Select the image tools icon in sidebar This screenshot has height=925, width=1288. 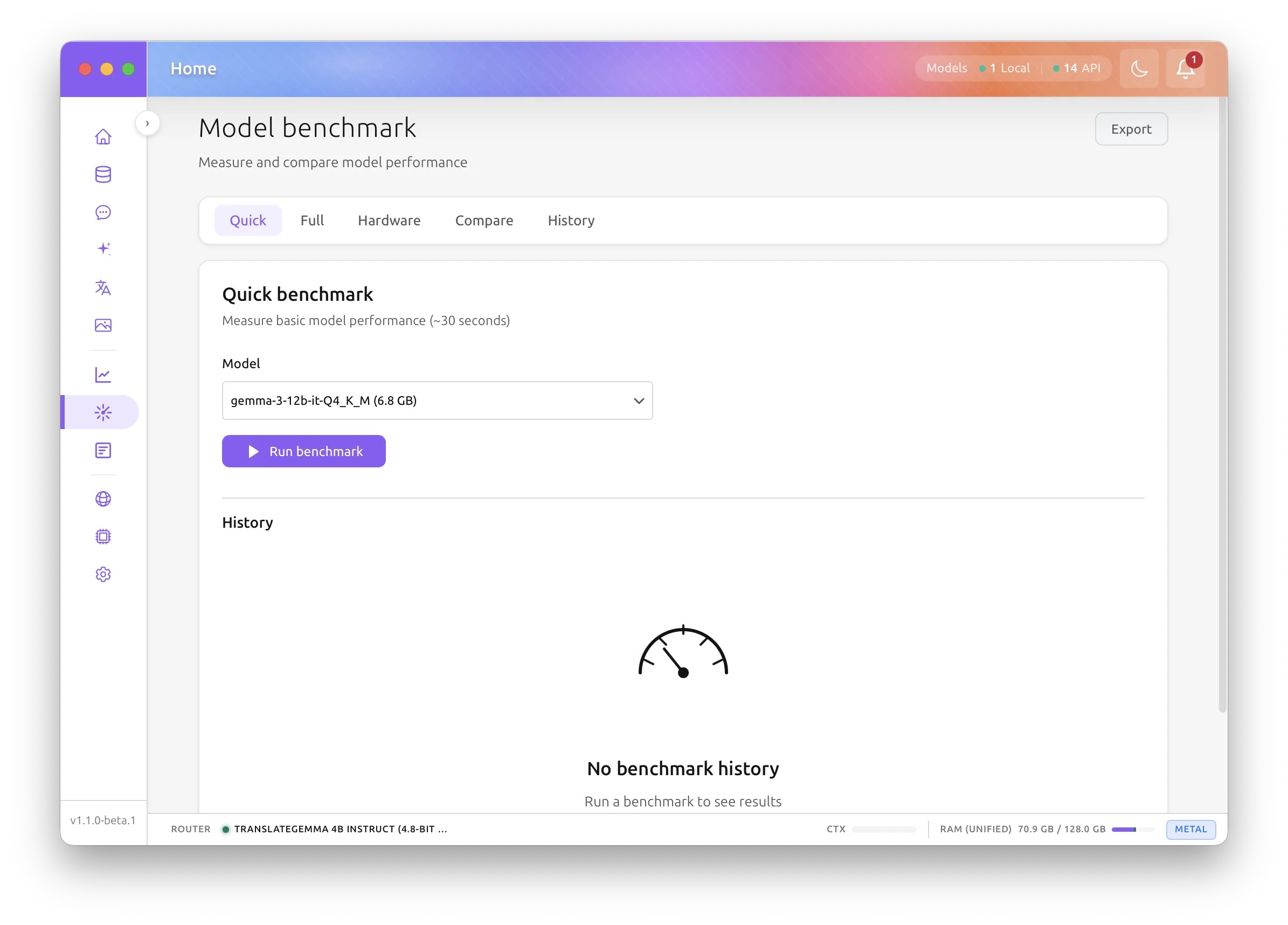point(103,325)
